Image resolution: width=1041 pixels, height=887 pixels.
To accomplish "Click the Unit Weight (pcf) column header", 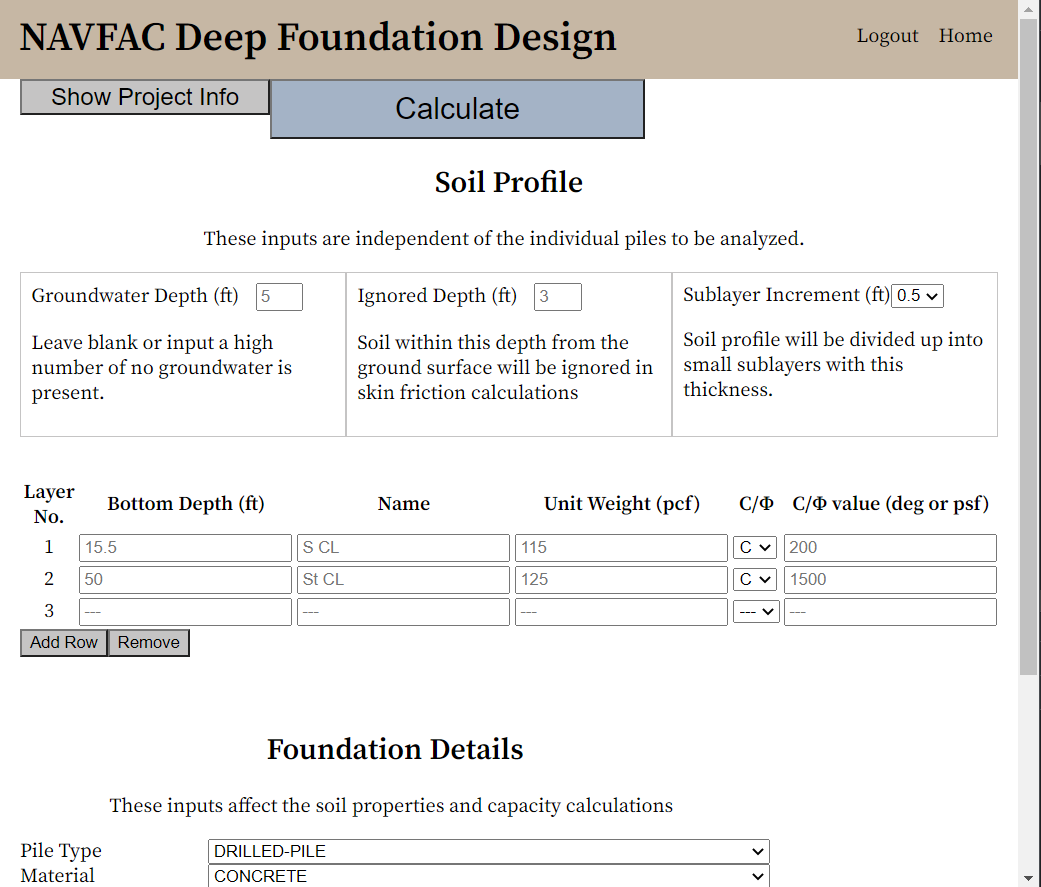I will click(x=622, y=504).
